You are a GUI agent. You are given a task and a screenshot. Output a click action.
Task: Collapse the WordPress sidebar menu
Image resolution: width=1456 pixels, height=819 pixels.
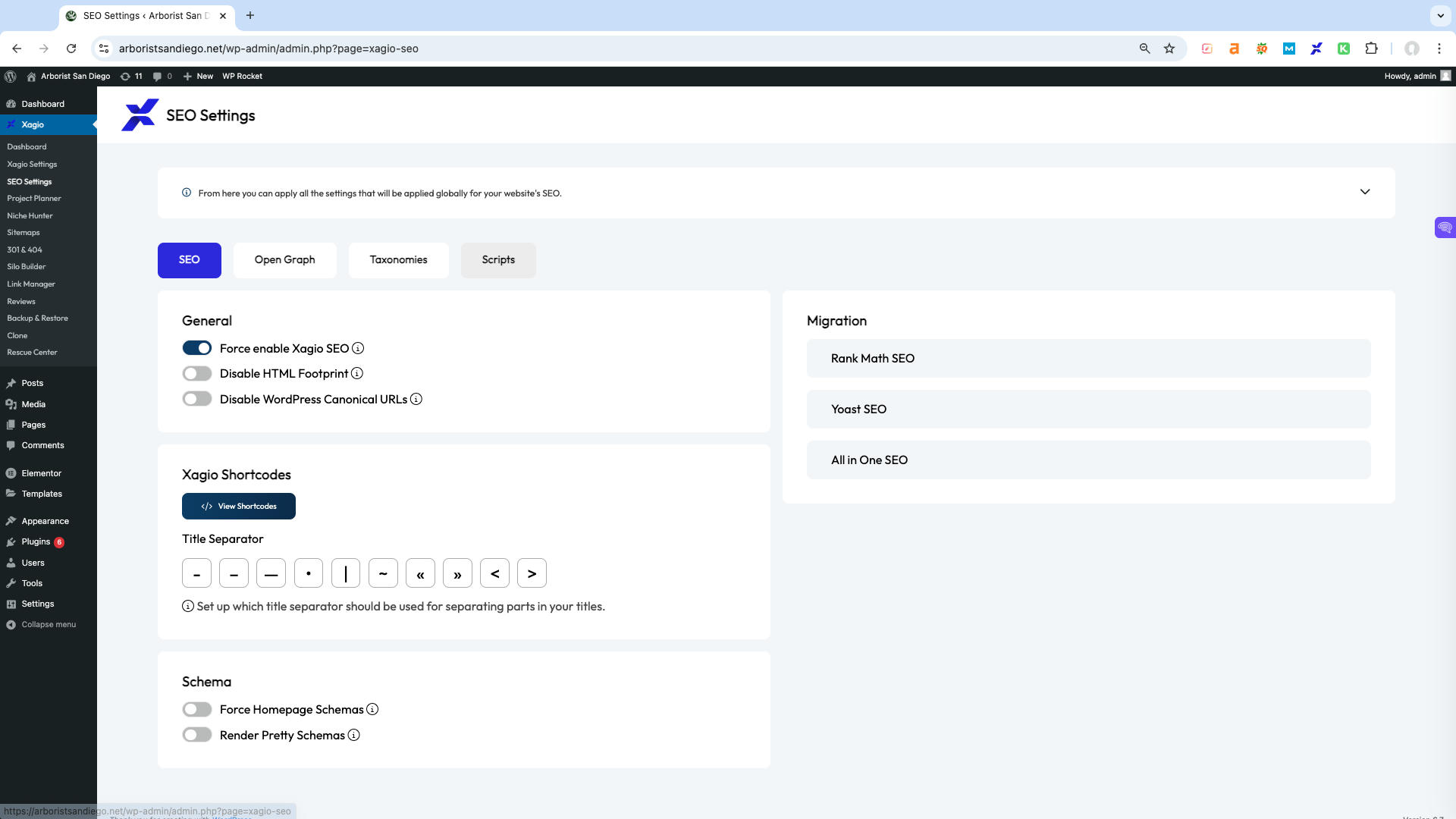pyautogui.click(x=41, y=625)
